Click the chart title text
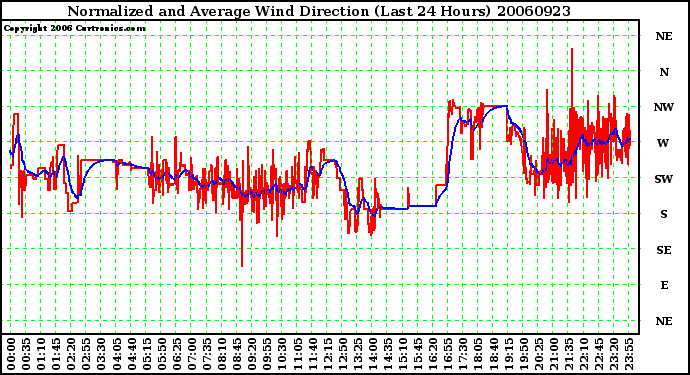 (319, 11)
